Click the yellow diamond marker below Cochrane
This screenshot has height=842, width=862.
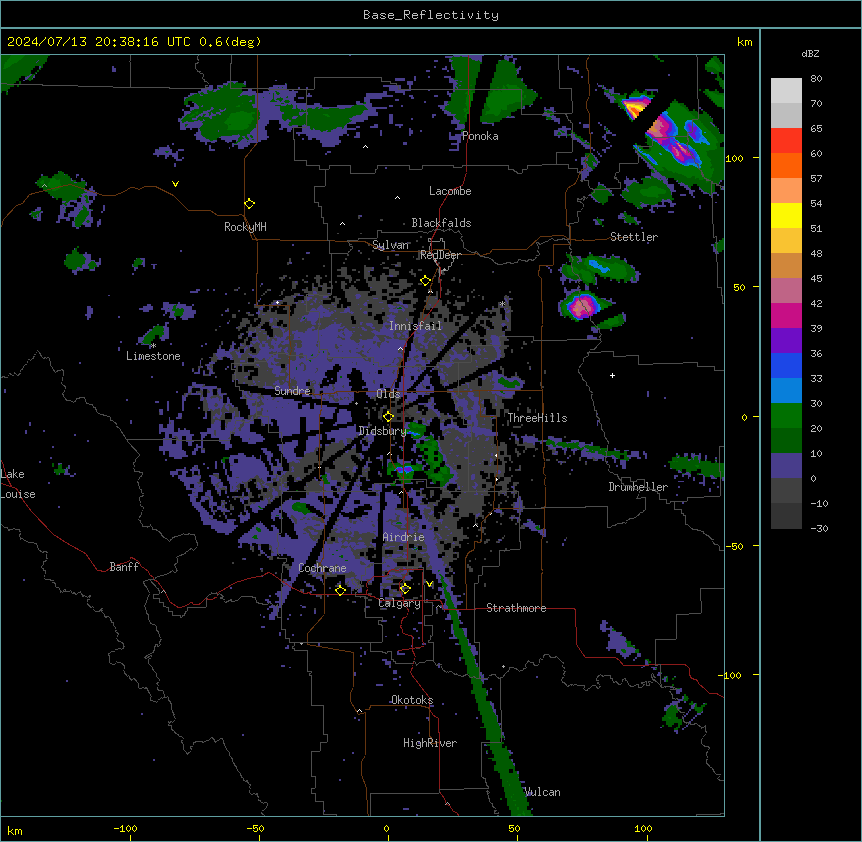(x=340, y=590)
